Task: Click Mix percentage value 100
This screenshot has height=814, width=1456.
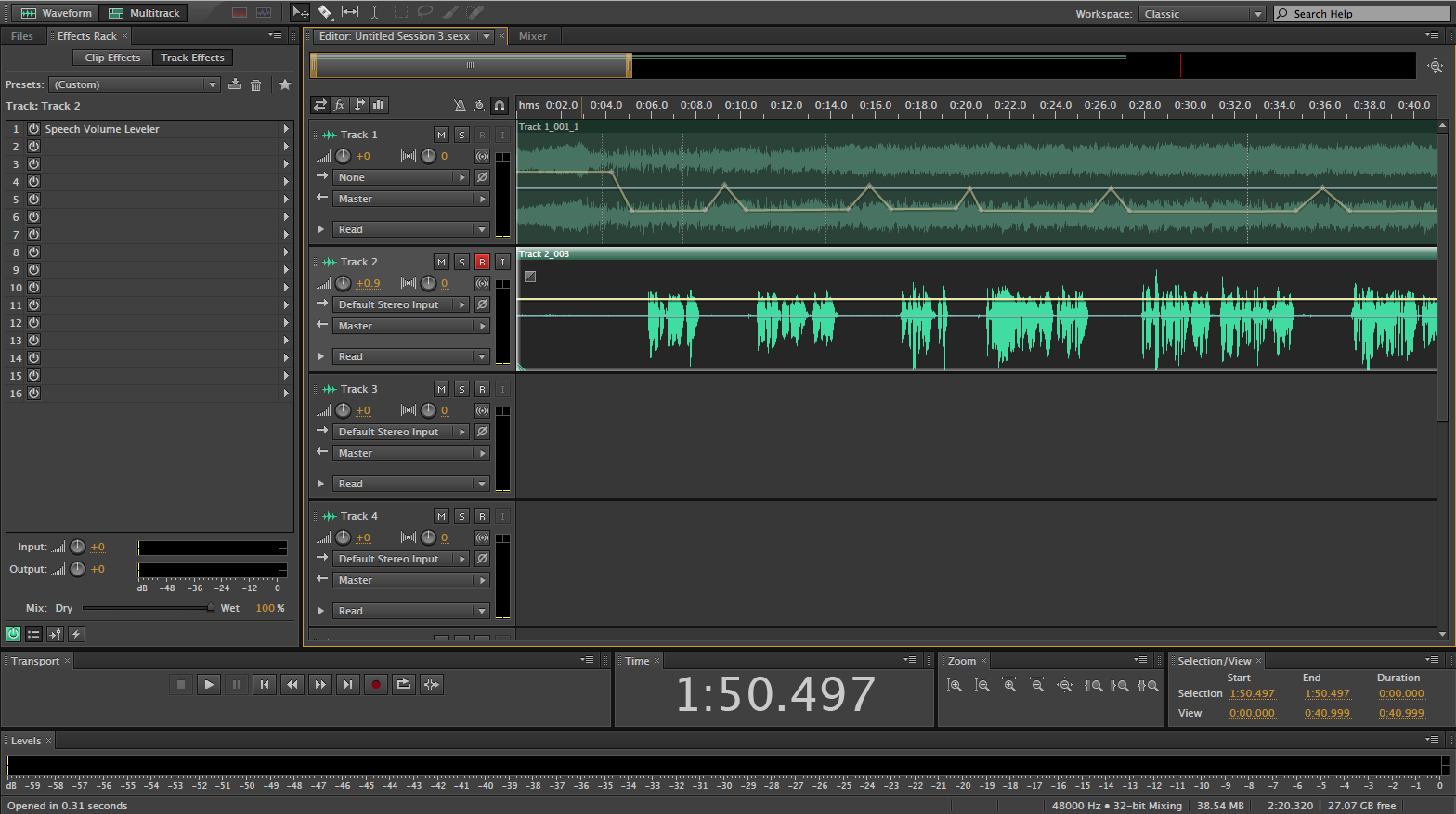Action: coord(266,608)
